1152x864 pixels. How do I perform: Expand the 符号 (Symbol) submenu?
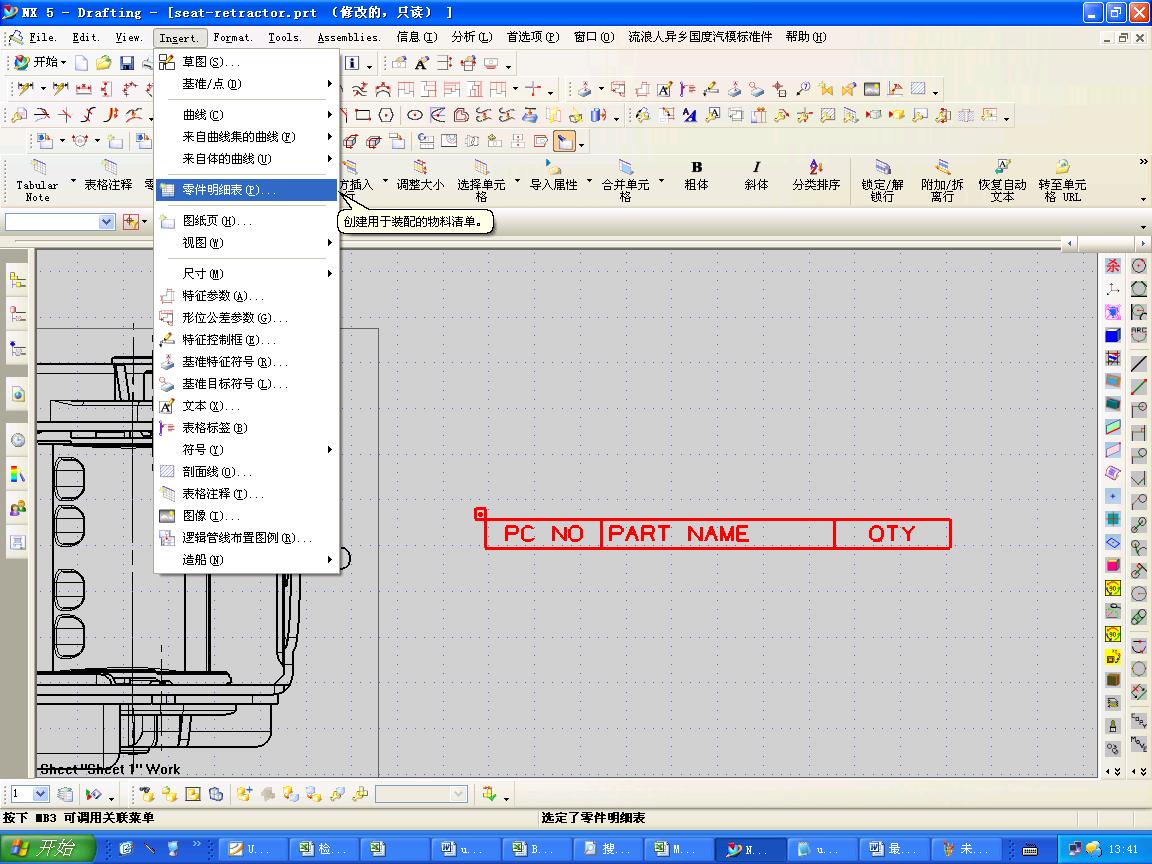coord(246,450)
